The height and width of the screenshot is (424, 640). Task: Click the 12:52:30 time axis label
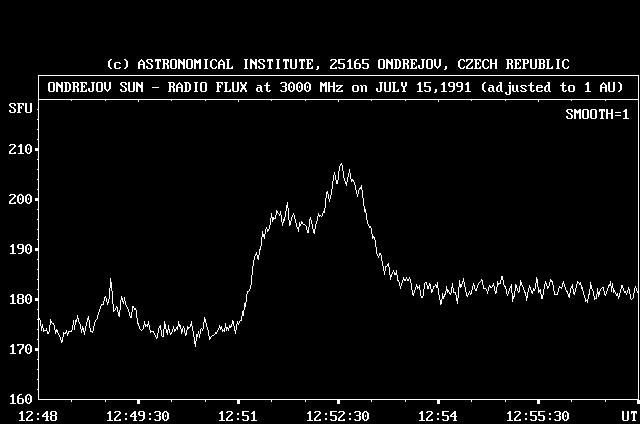(x=338, y=416)
